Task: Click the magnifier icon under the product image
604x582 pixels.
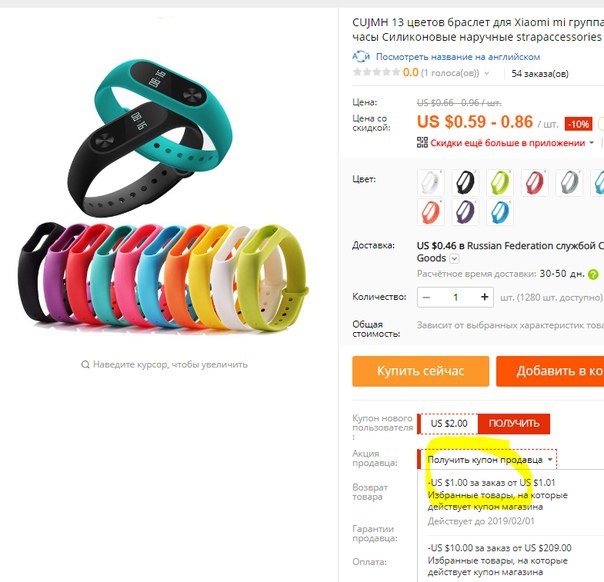Action: coord(85,364)
